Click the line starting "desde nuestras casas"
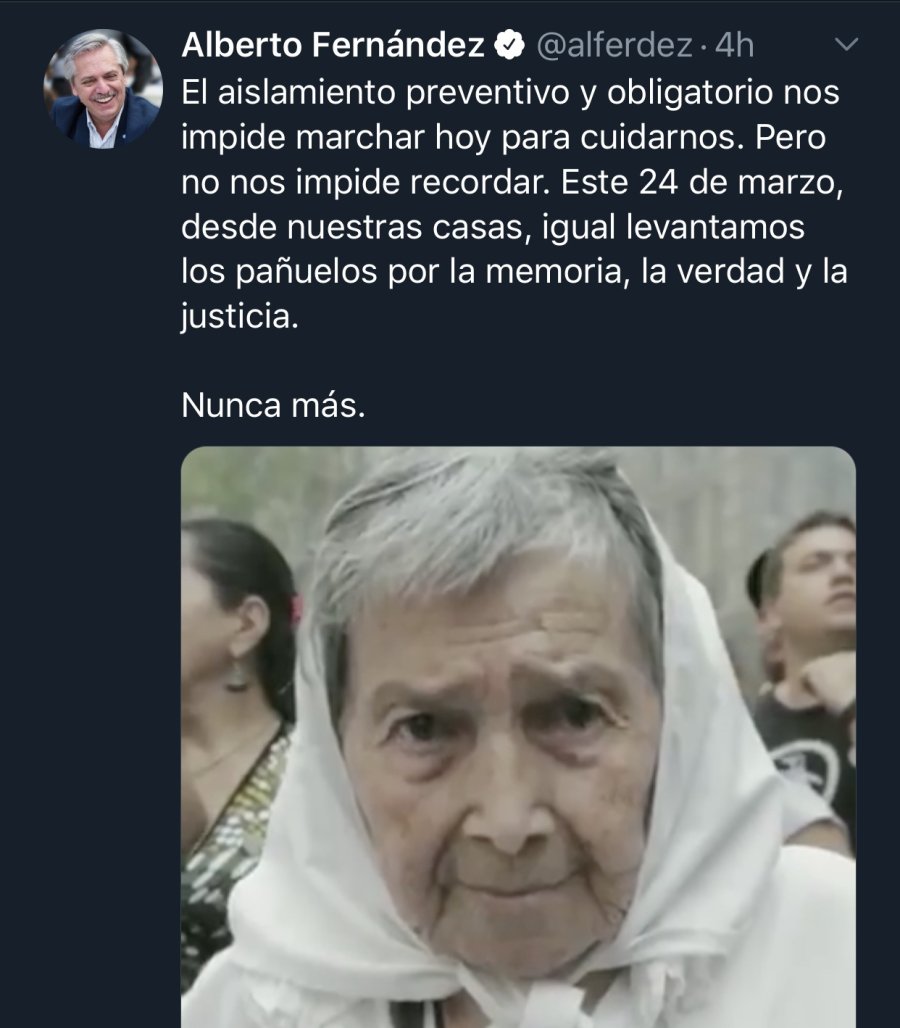Viewport: 900px width, 1028px height. [x=493, y=227]
